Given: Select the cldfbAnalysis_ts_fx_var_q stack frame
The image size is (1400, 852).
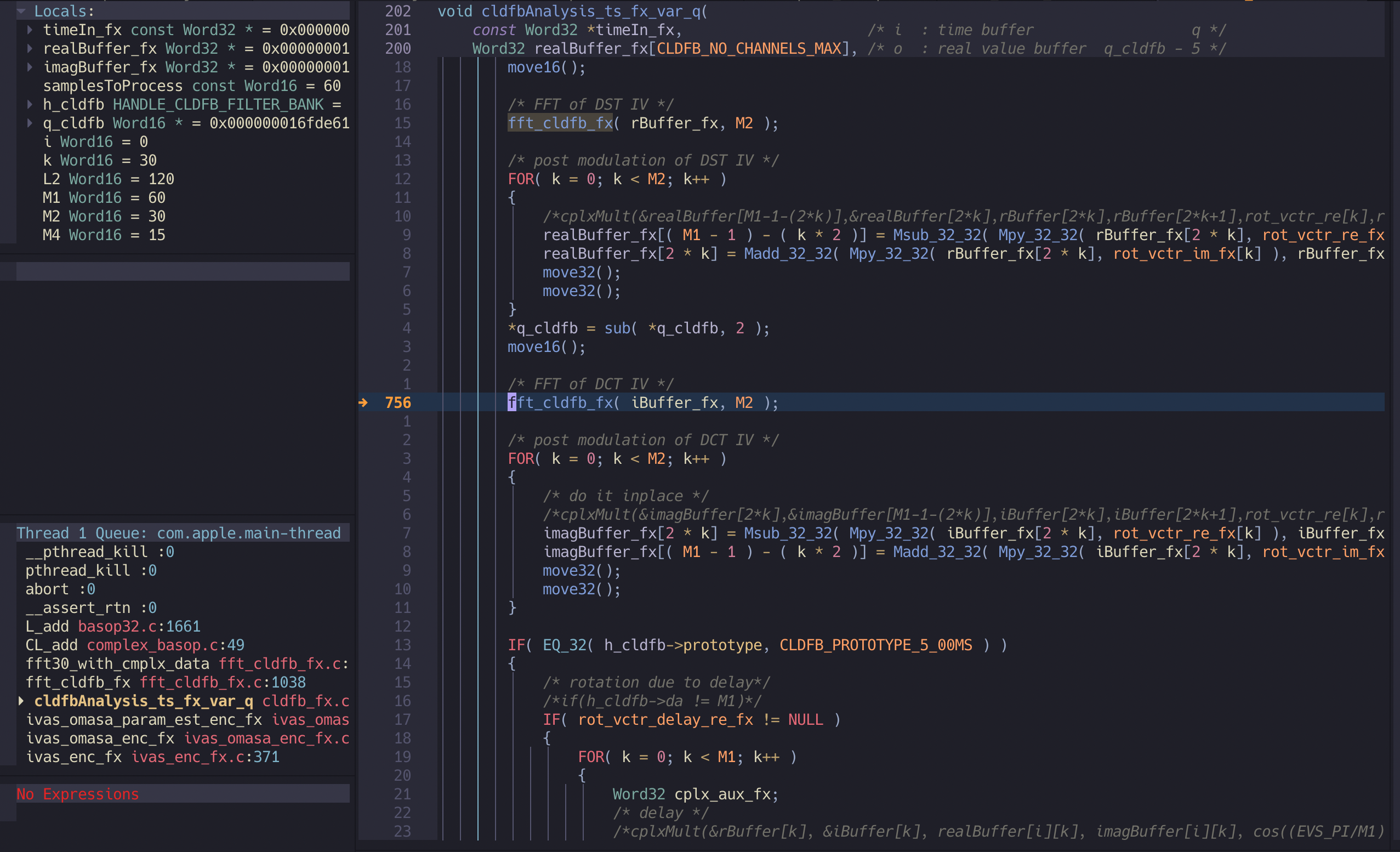Looking at the screenshot, I should click(x=143, y=701).
